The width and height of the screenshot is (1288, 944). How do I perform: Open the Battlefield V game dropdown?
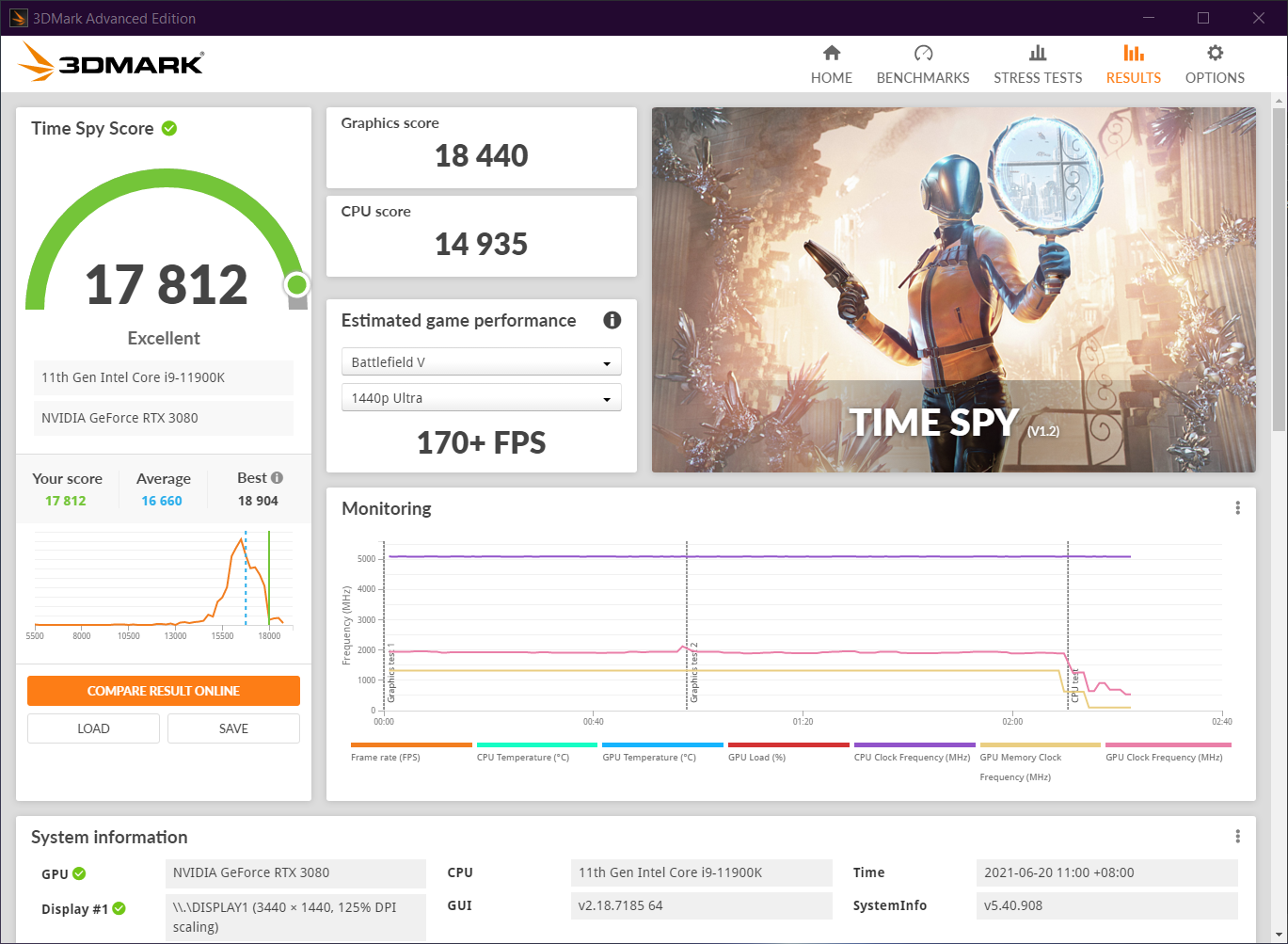coord(481,362)
